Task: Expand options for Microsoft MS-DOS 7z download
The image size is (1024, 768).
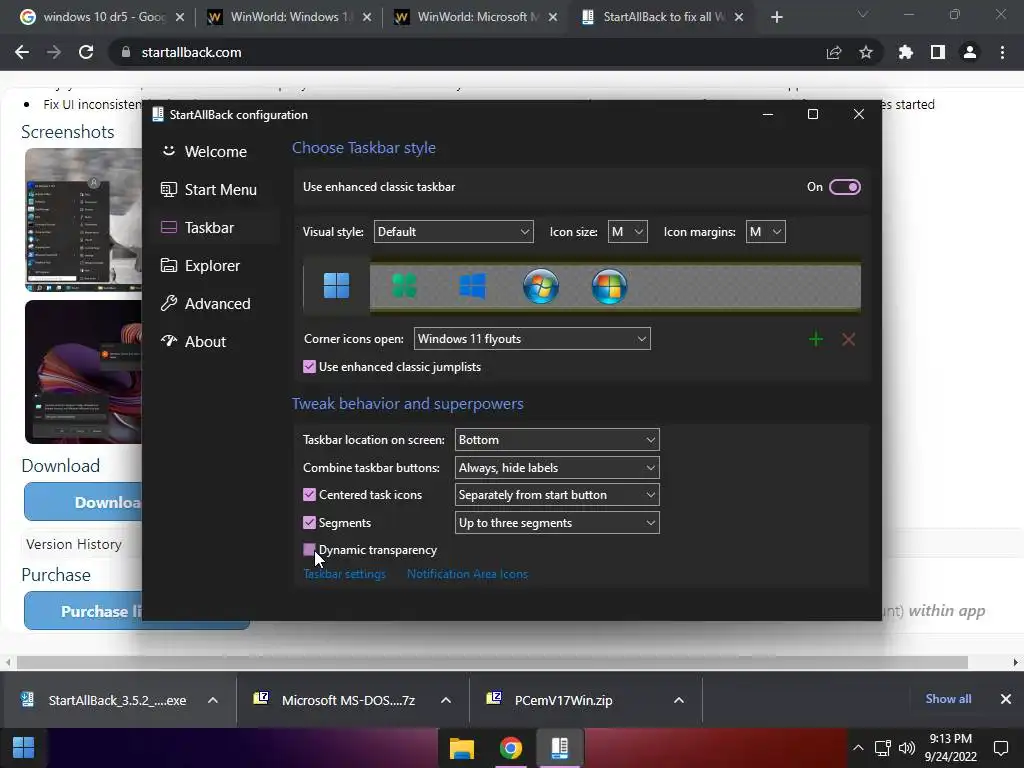Action: coord(446,700)
